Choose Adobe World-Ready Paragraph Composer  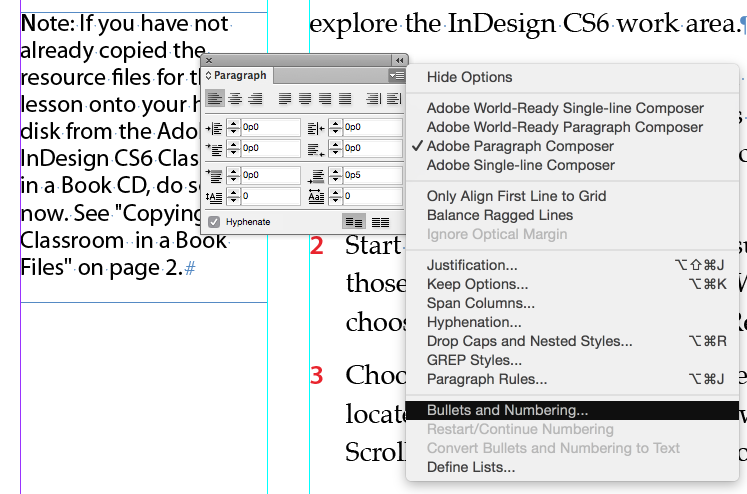[572, 127]
